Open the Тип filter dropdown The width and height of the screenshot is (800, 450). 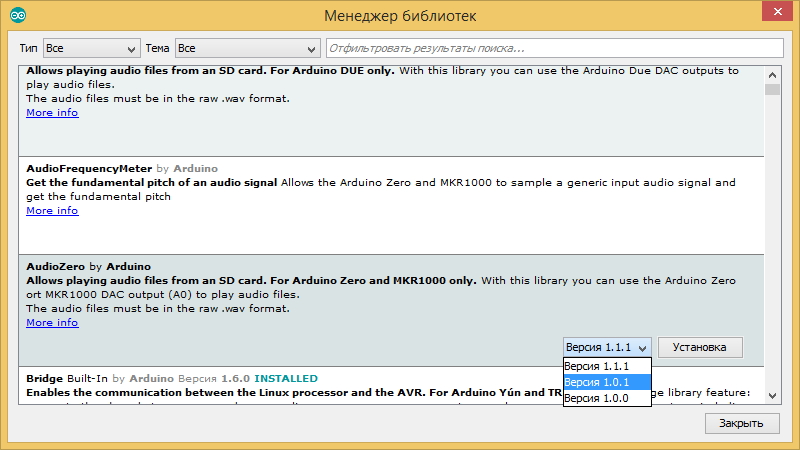pyautogui.click(x=91, y=48)
